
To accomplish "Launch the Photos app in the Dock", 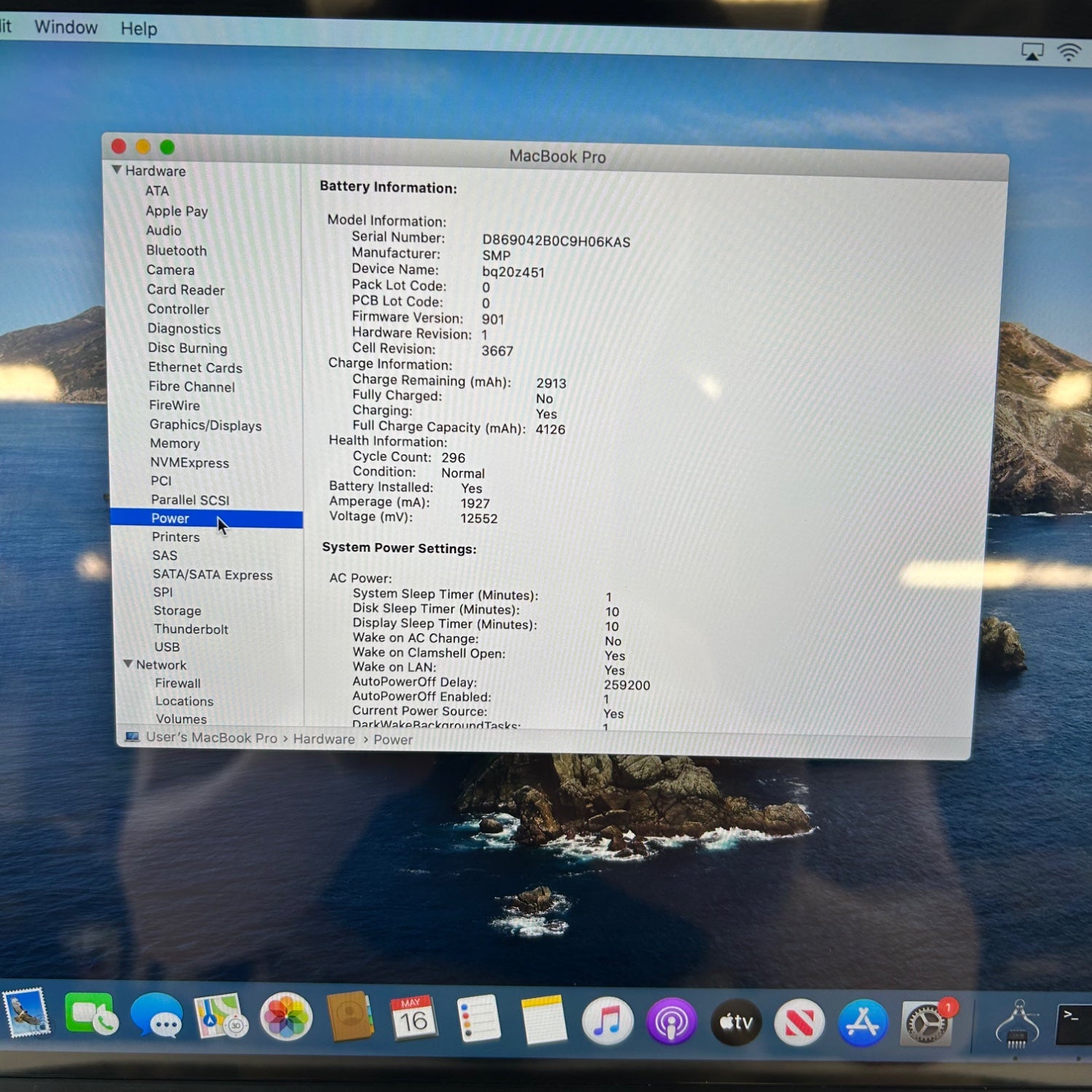I will (286, 1016).
